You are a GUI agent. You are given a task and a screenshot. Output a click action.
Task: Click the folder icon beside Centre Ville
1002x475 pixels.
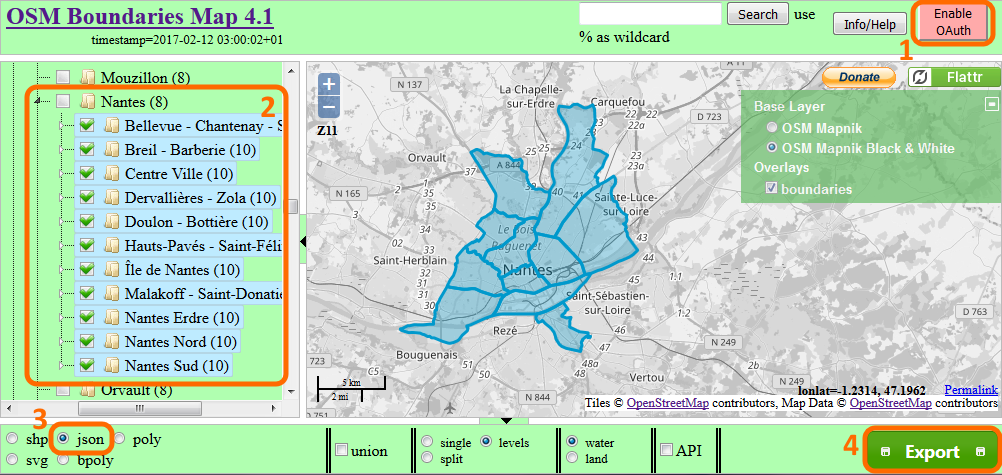[x=111, y=174]
